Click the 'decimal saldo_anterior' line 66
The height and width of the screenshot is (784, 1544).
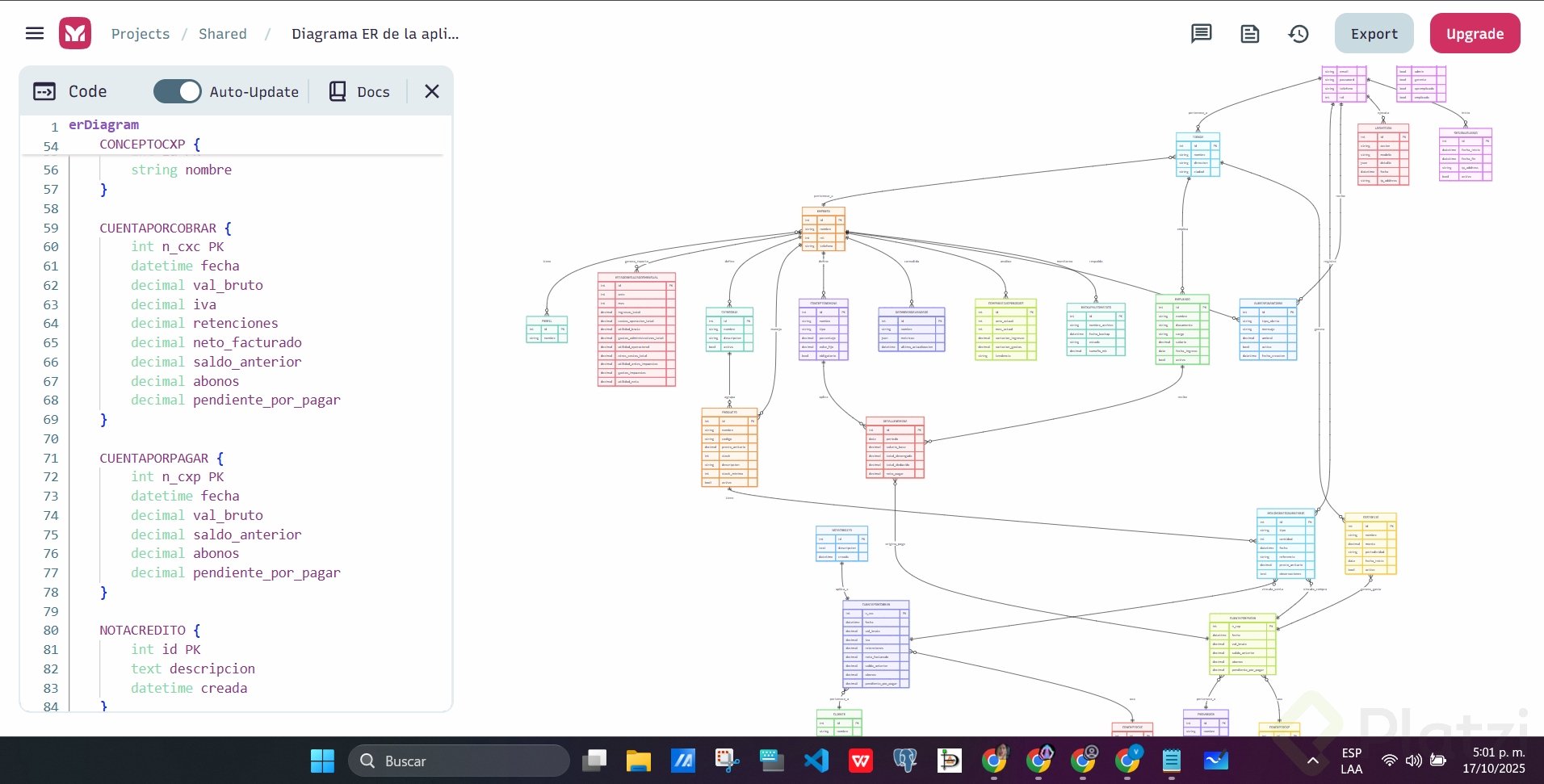pyautogui.click(x=216, y=363)
